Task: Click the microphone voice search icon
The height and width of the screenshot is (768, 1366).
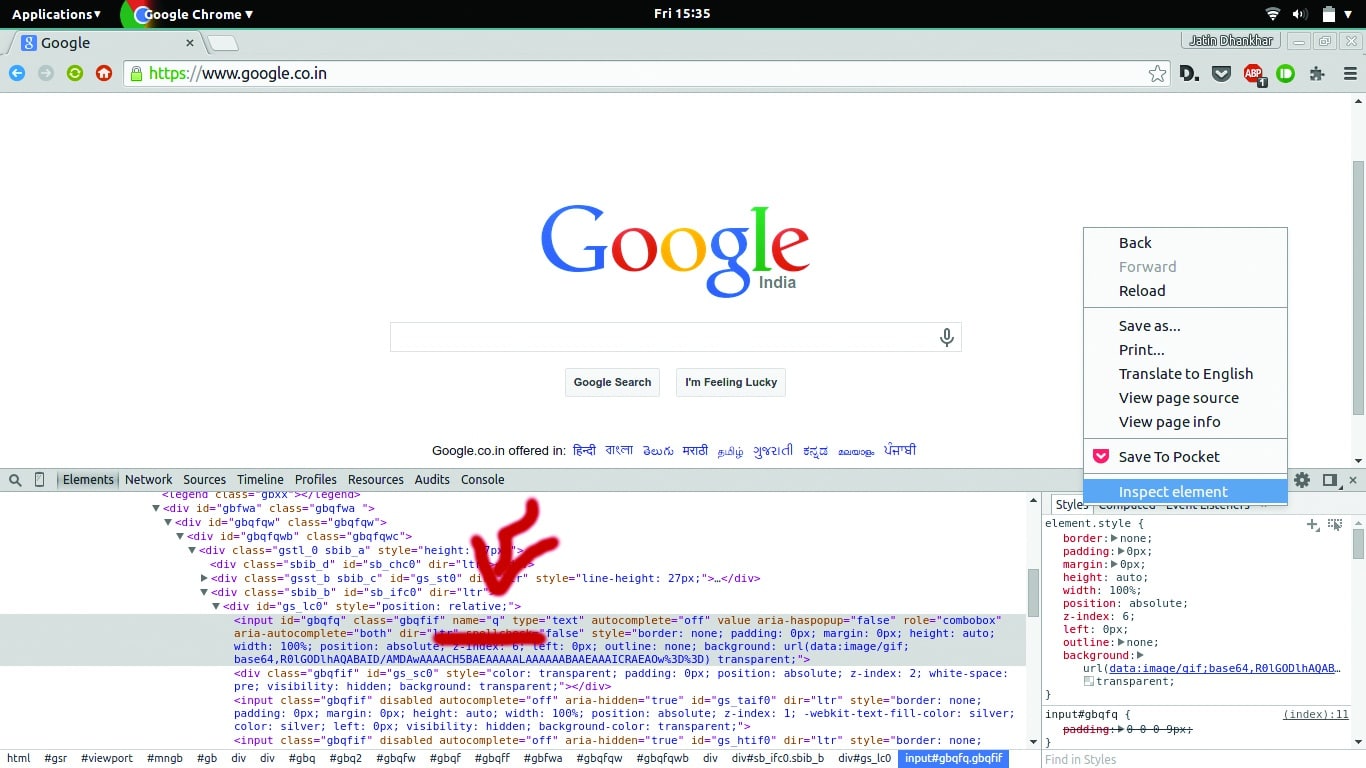Action: [x=946, y=338]
